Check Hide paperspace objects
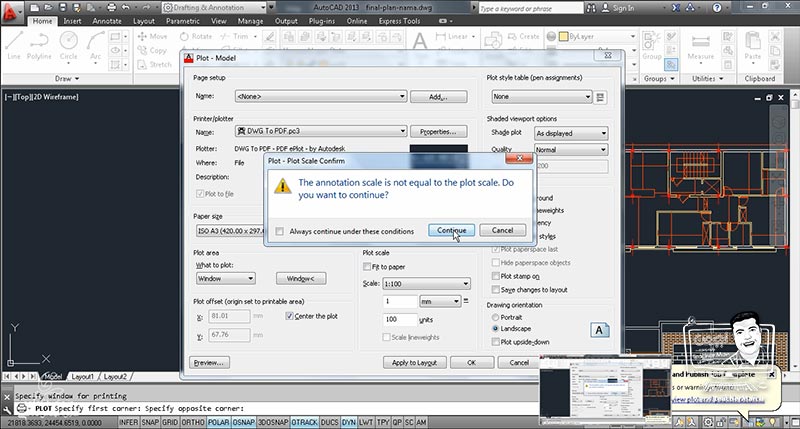 [495, 263]
